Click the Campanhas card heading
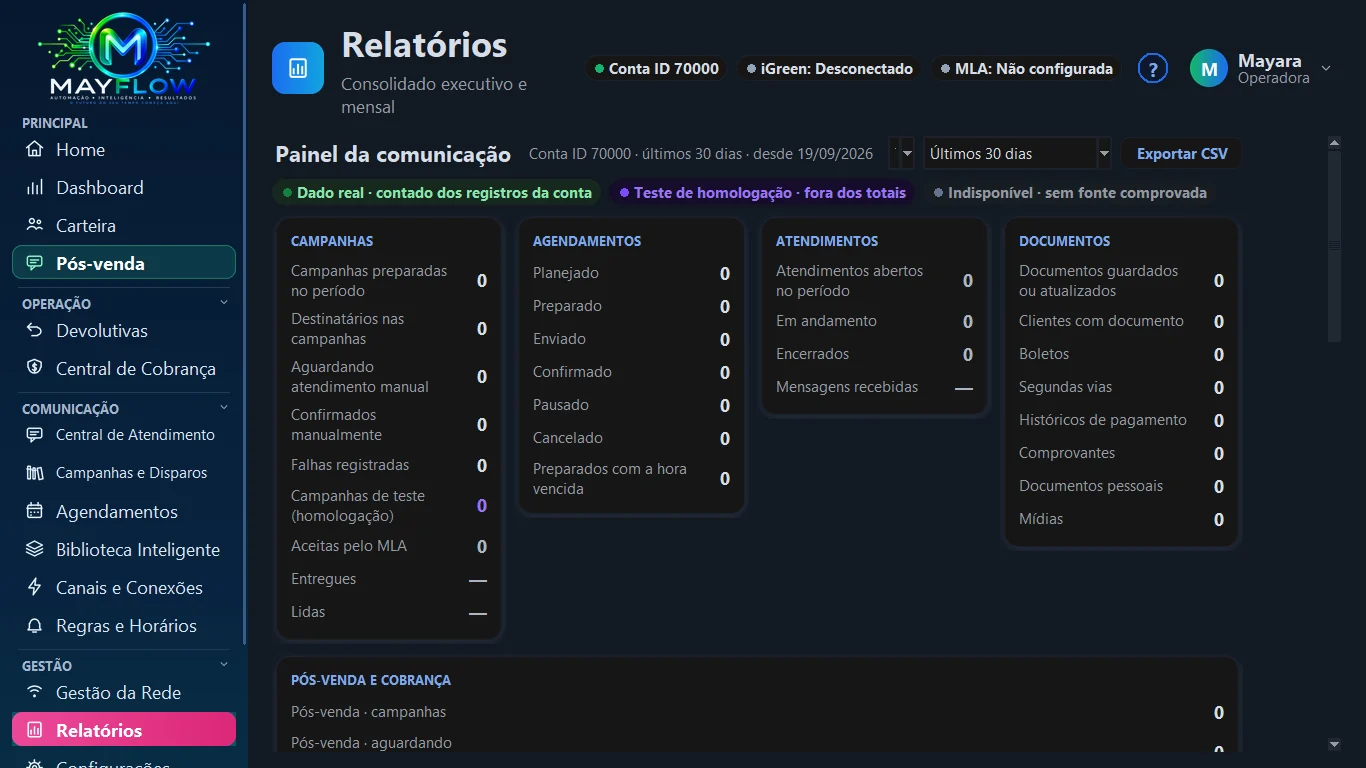Image resolution: width=1366 pixels, height=768 pixels. [332, 241]
